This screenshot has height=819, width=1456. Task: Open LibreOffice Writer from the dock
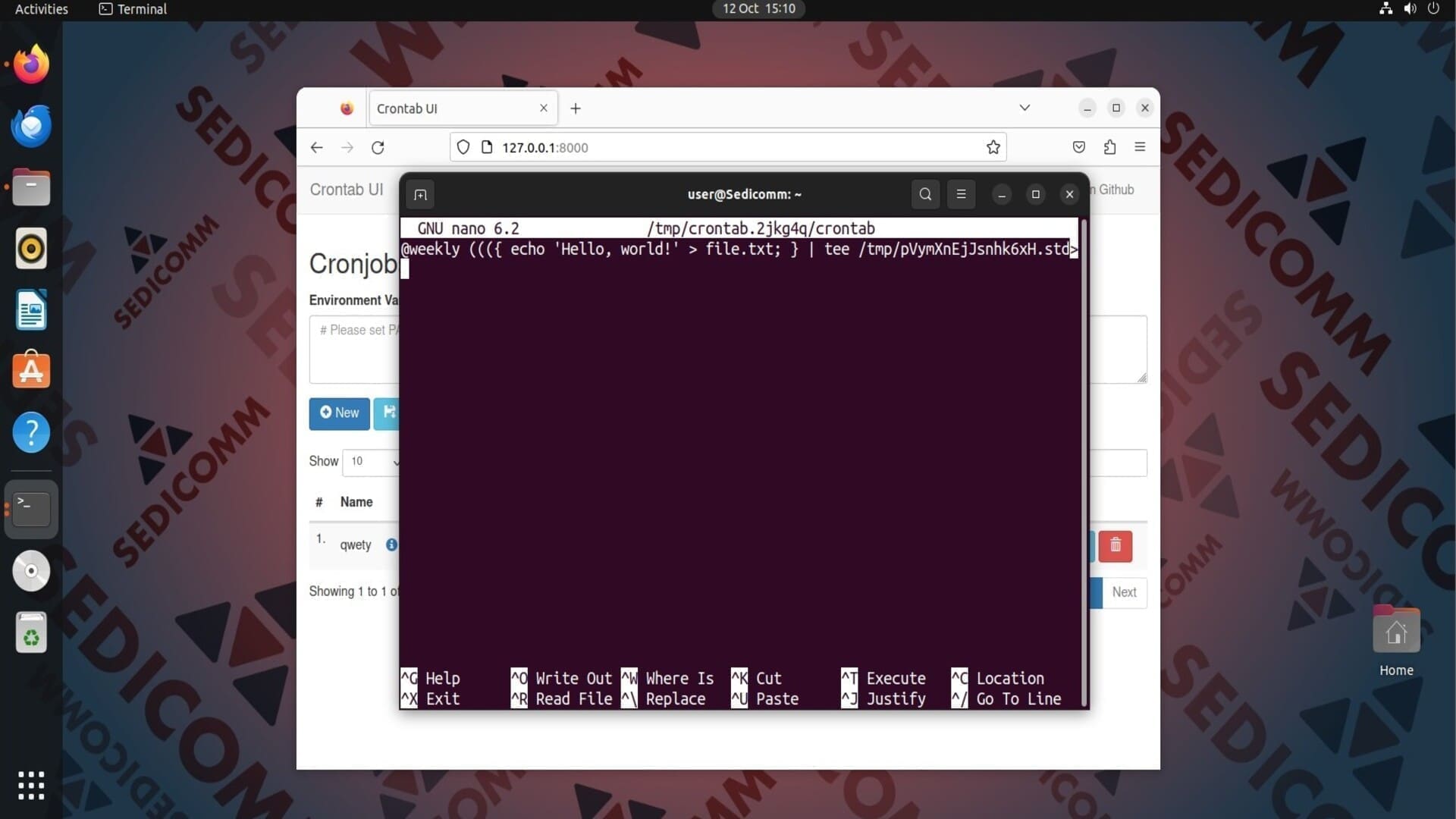tap(31, 310)
